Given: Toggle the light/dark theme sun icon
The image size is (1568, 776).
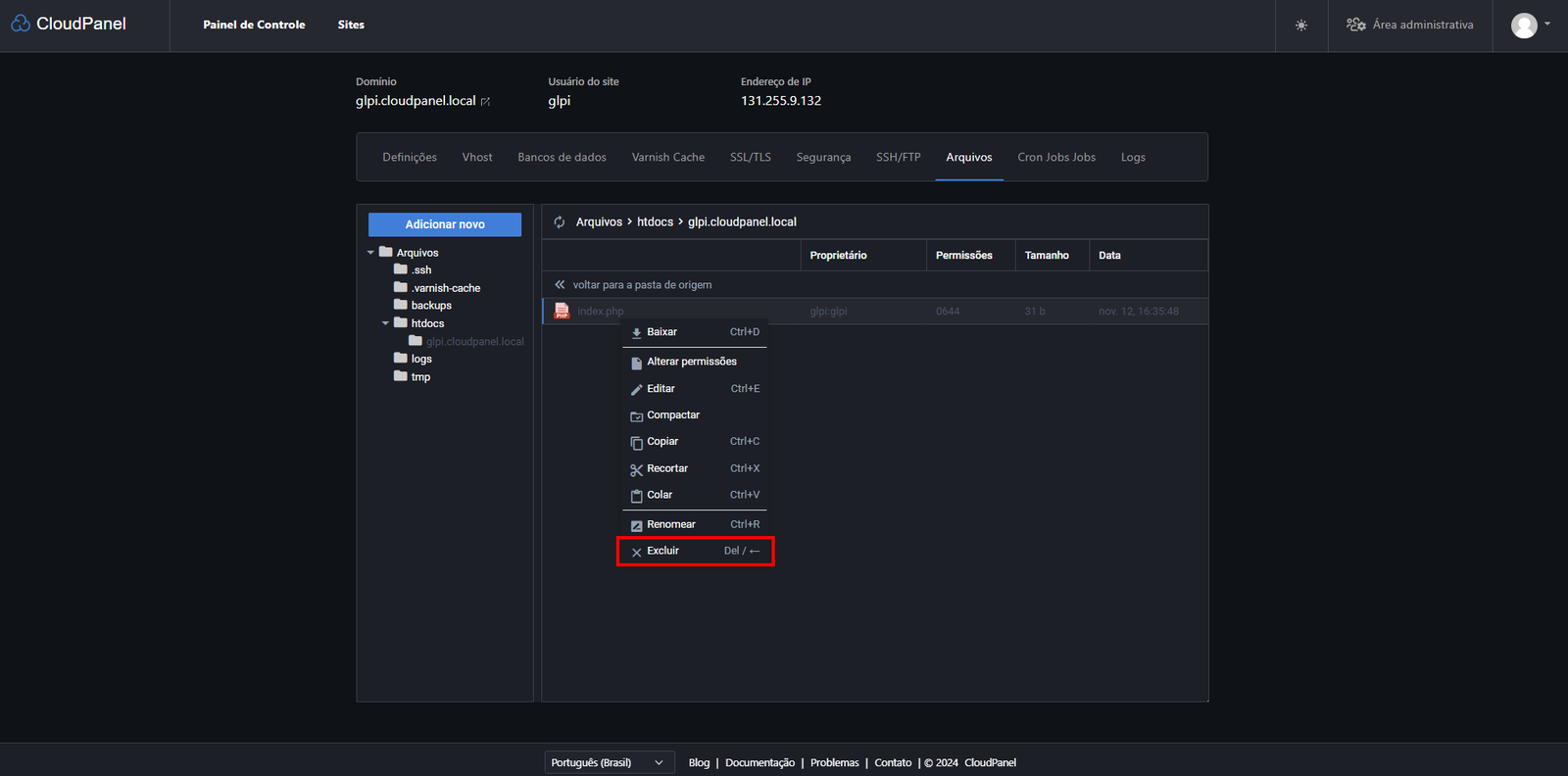Looking at the screenshot, I should [1301, 25].
